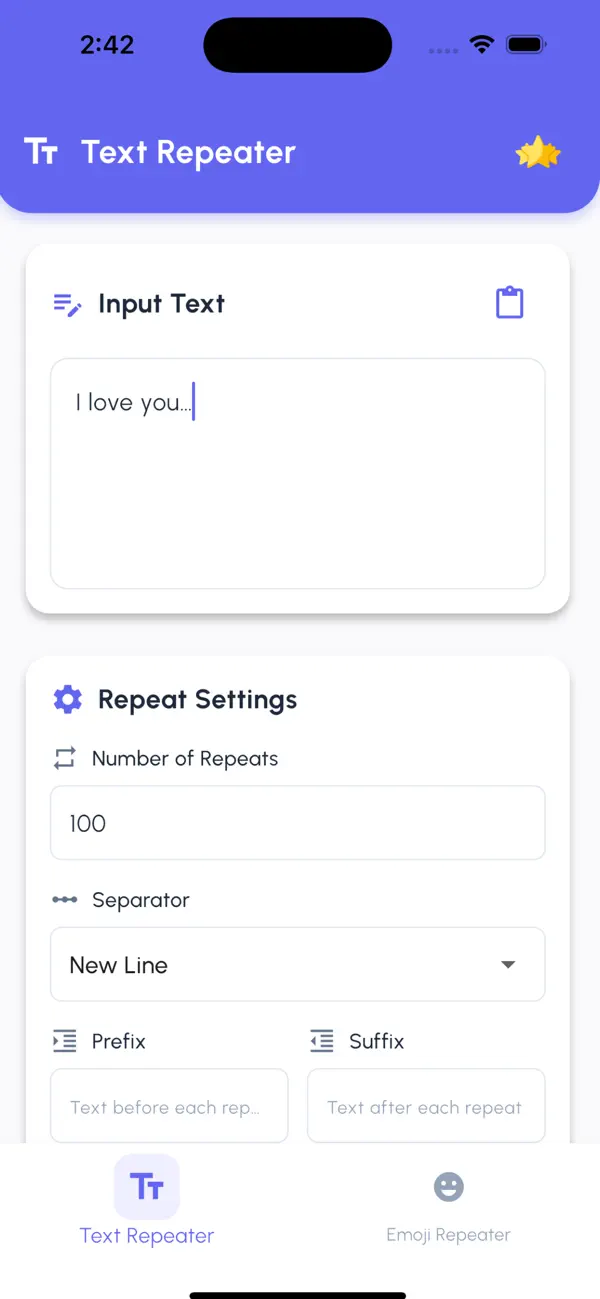Click the Prefix indent icon
Viewport: 600px width, 1299px height.
[63, 1041]
